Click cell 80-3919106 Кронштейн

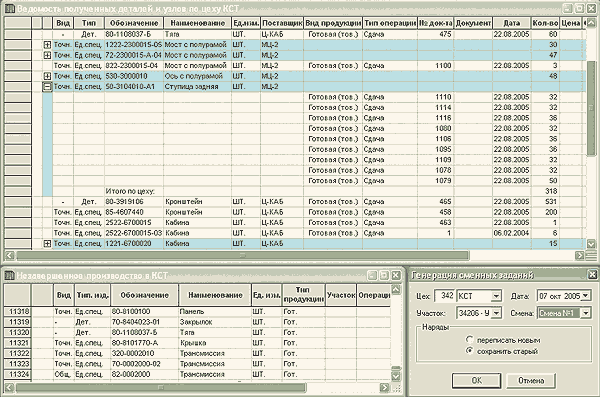pyautogui.click(x=133, y=201)
